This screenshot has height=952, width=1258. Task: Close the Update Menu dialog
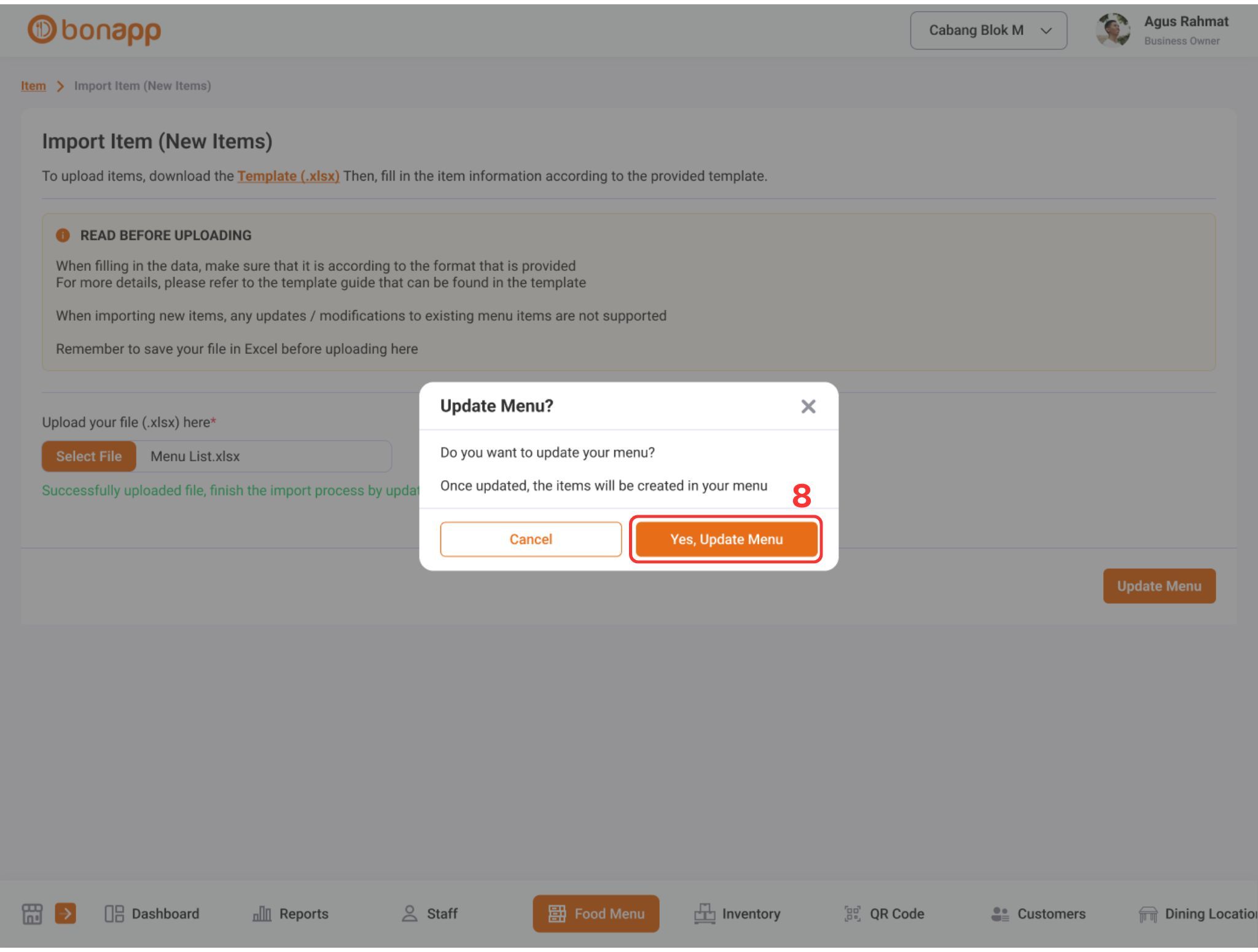(808, 406)
